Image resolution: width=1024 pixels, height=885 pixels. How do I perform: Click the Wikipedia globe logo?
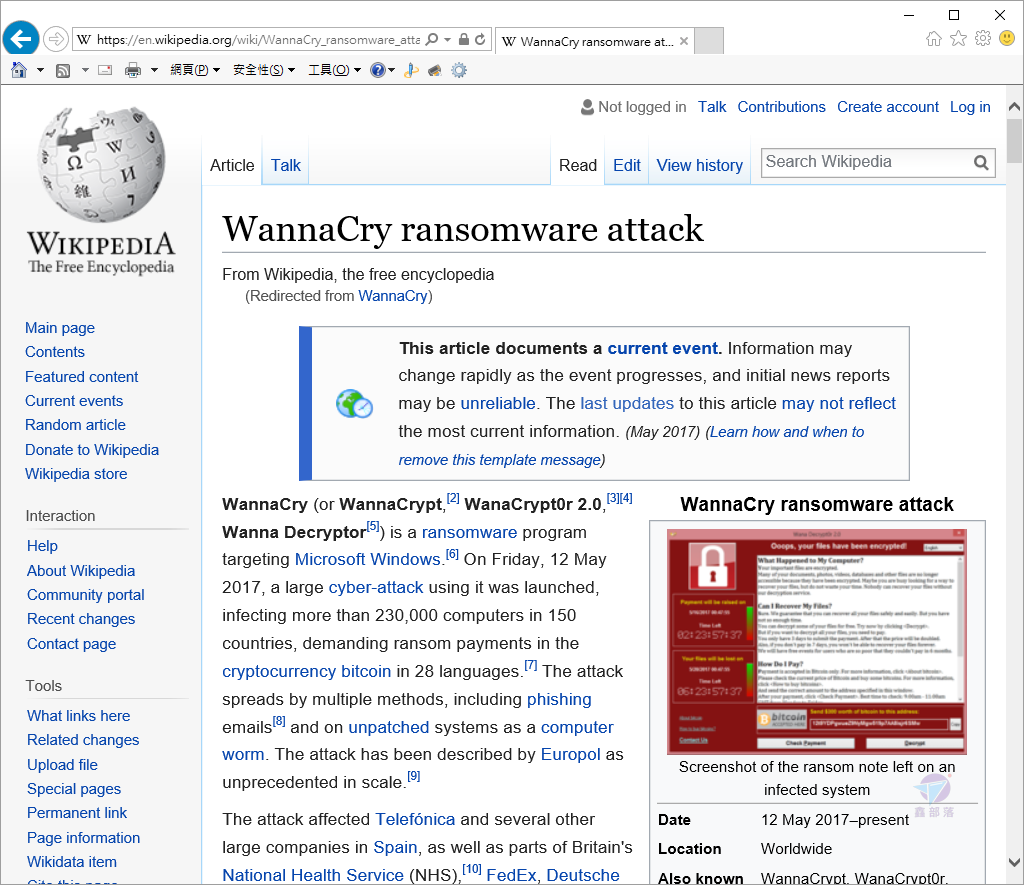101,164
